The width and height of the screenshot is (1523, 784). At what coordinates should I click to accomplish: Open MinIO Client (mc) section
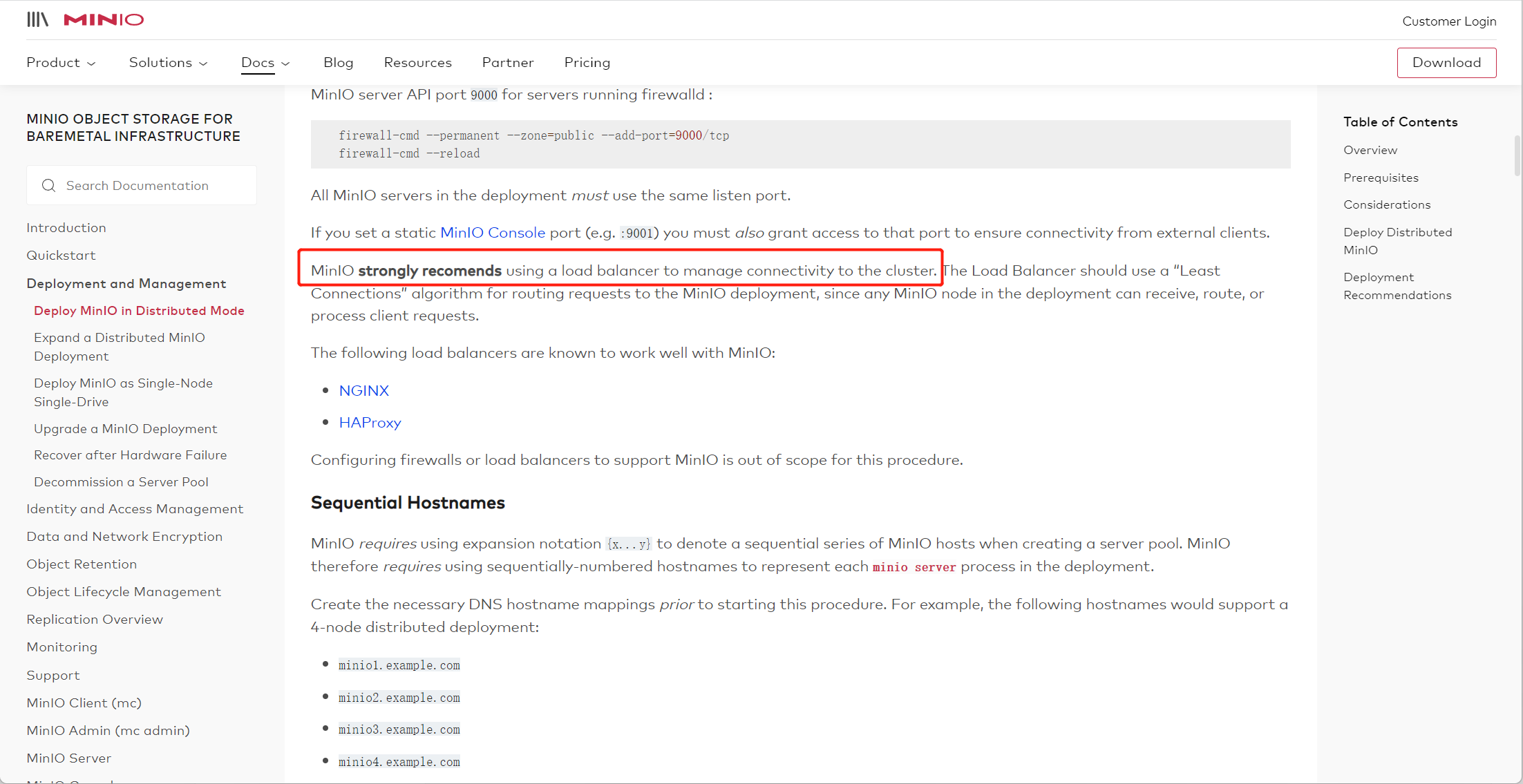click(x=84, y=703)
